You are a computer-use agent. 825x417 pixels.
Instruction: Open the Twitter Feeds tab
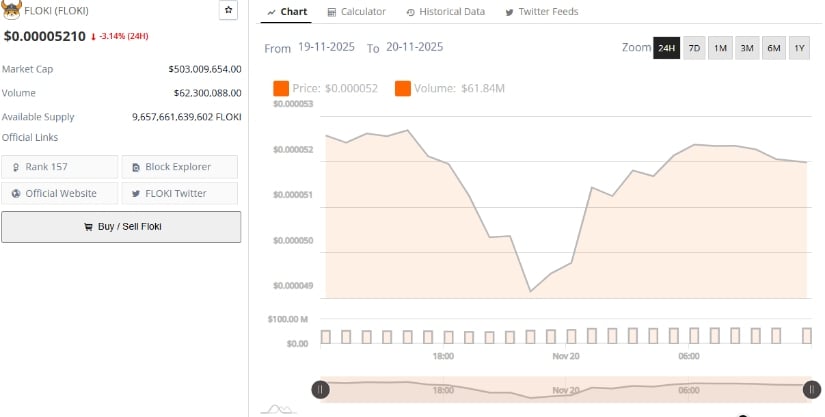click(541, 12)
